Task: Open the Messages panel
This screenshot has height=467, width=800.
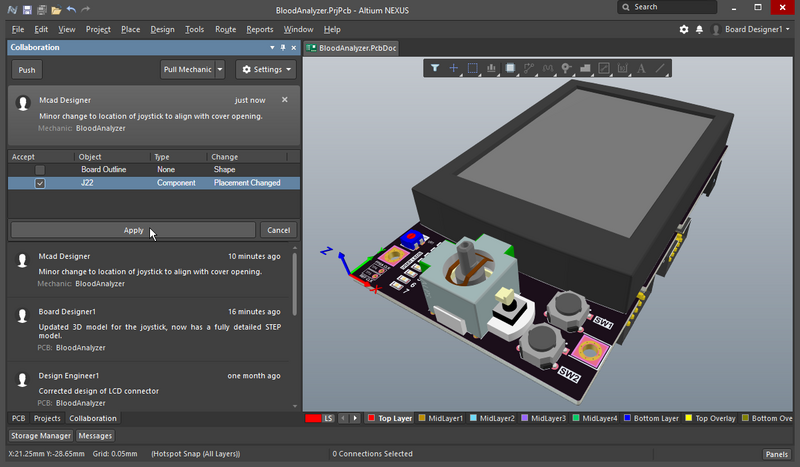Action: pyautogui.click(x=95, y=436)
